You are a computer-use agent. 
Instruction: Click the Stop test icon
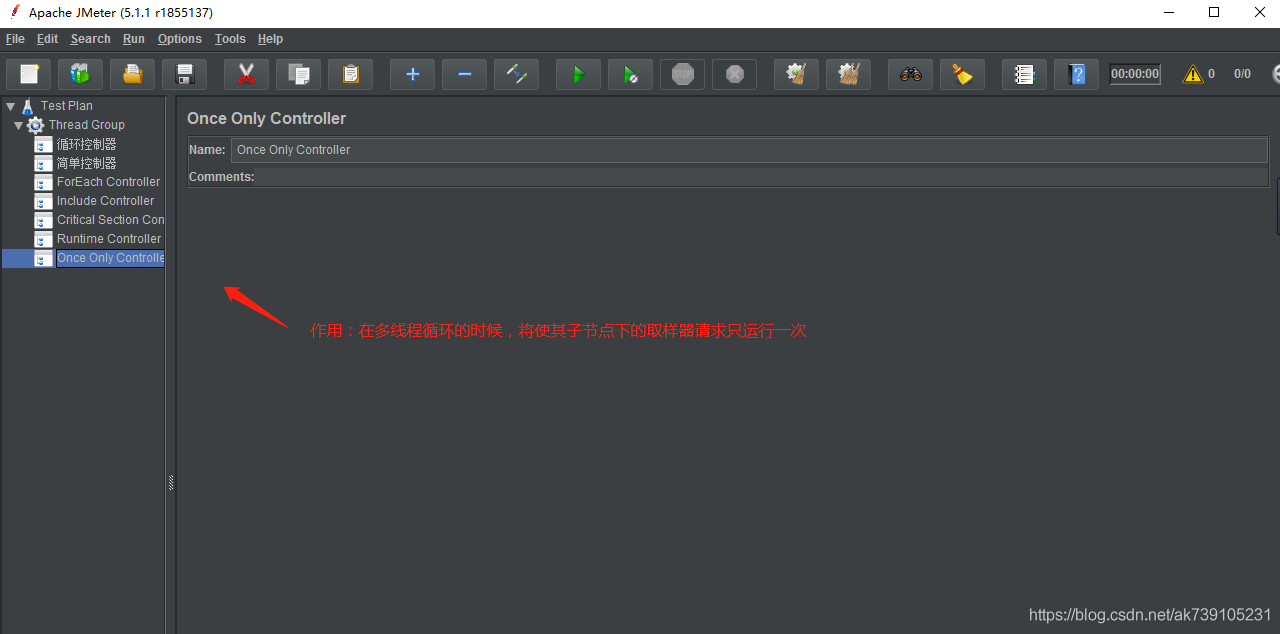[682, 74]
